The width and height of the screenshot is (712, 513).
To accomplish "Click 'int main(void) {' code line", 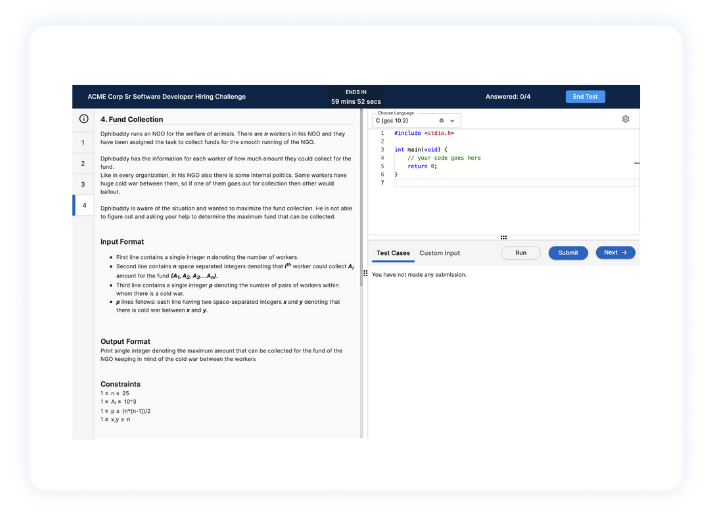I will click(421, 149).
